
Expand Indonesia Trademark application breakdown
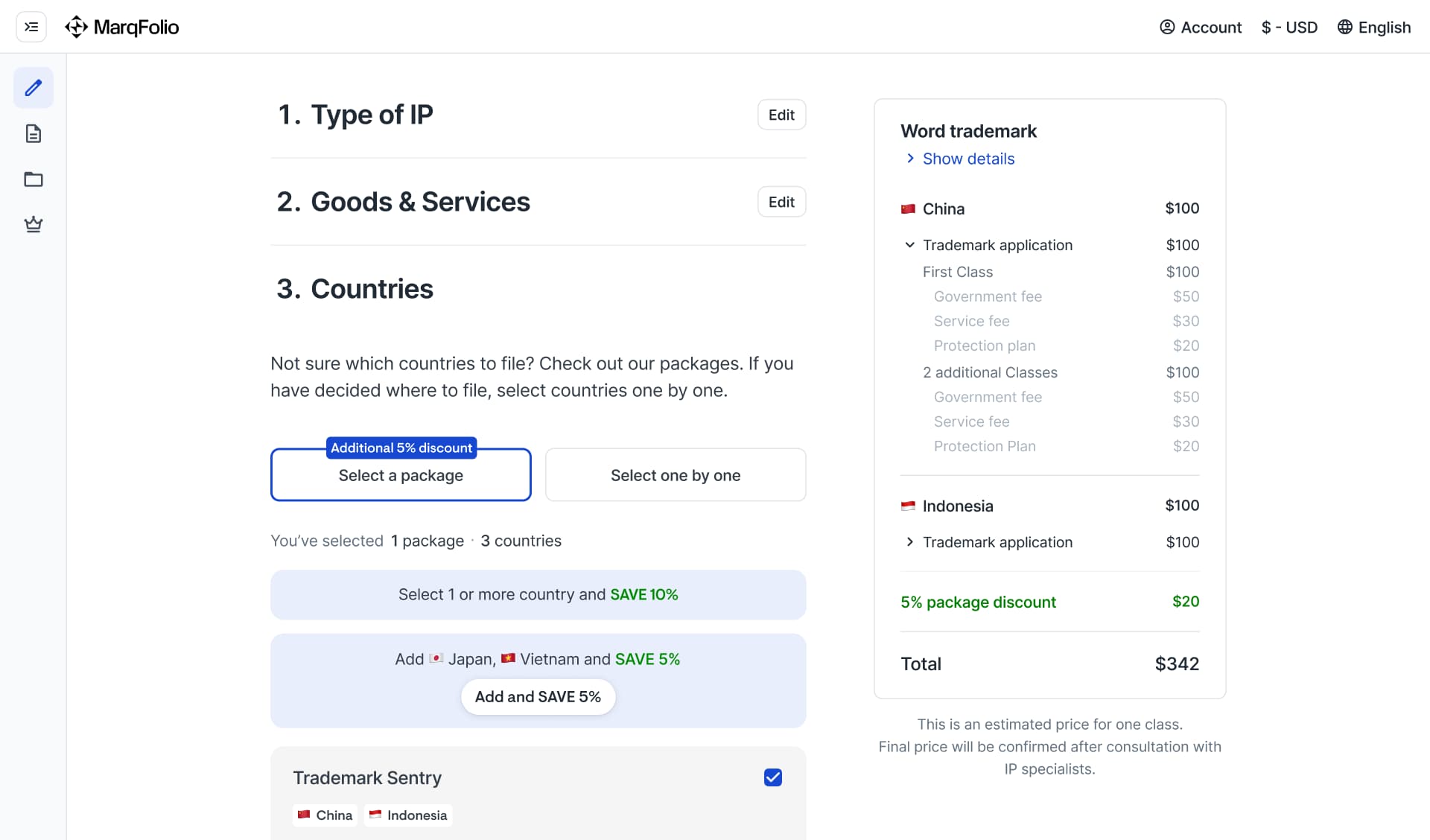pyautogui.click(x=909, y=542)
